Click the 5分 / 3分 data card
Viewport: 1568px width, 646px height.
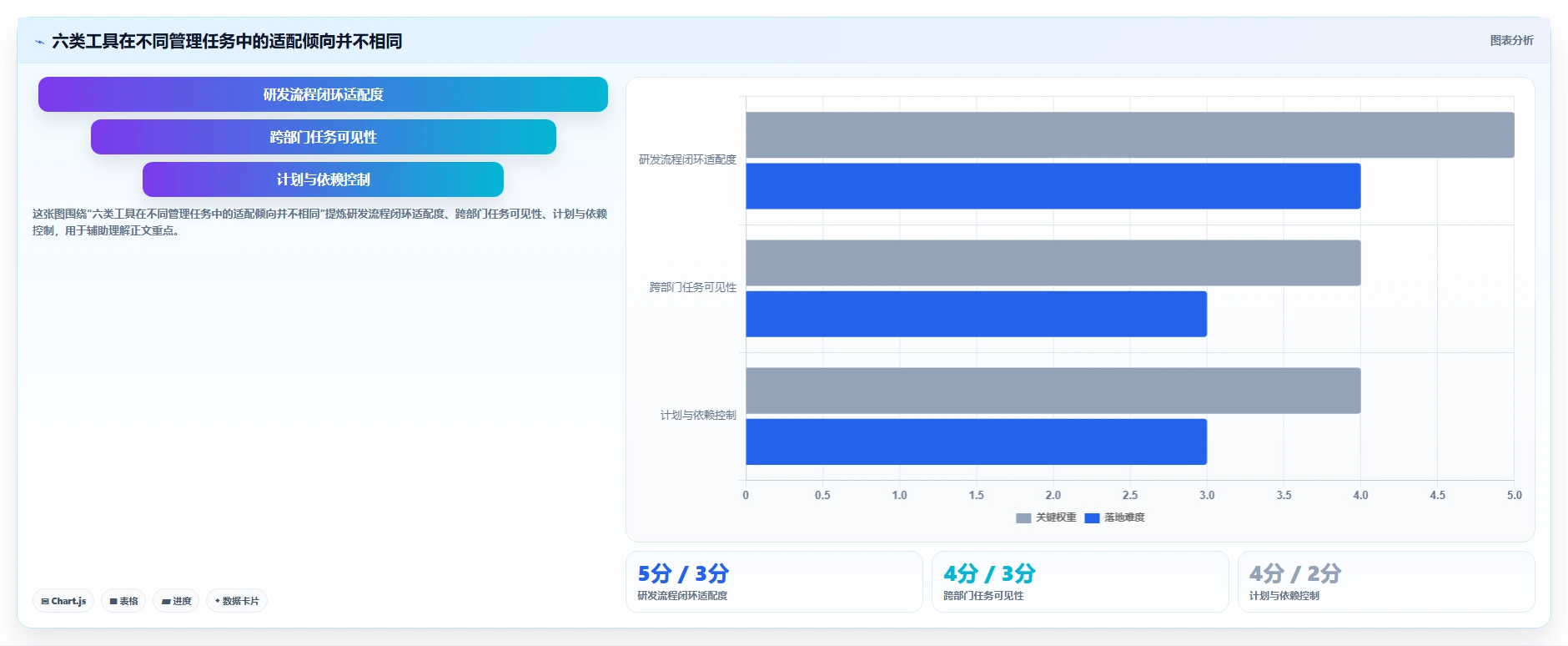click(774, 582)
